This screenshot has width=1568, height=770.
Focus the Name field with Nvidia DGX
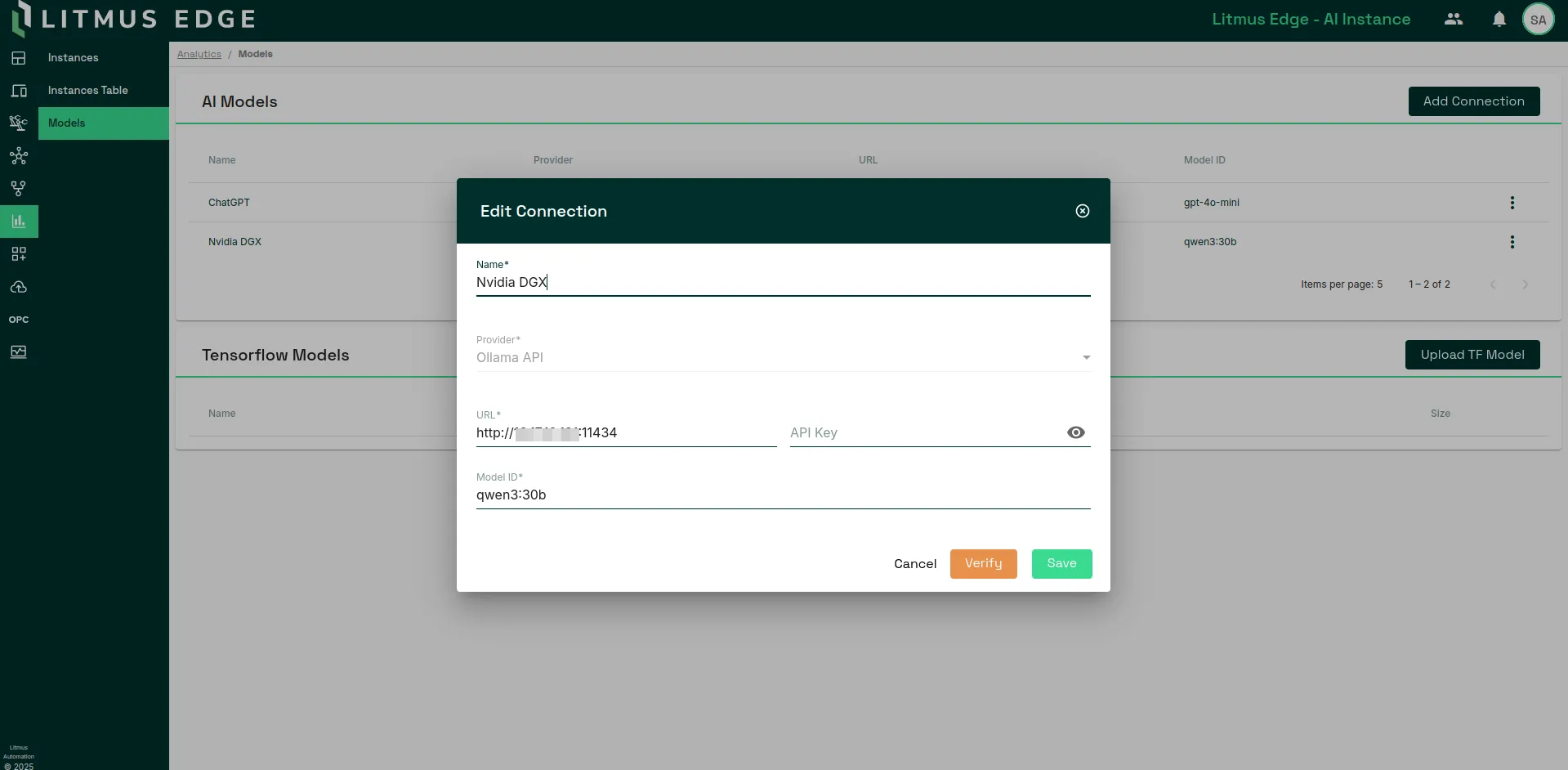(784, 282)
